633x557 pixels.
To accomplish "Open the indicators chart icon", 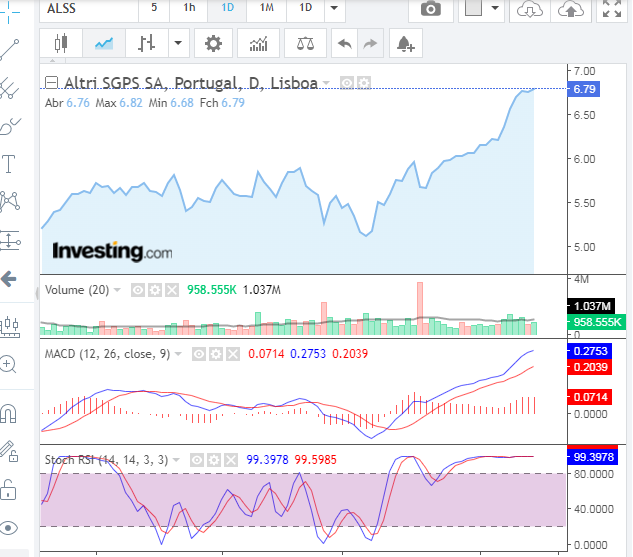I will [x=259, y=44].
